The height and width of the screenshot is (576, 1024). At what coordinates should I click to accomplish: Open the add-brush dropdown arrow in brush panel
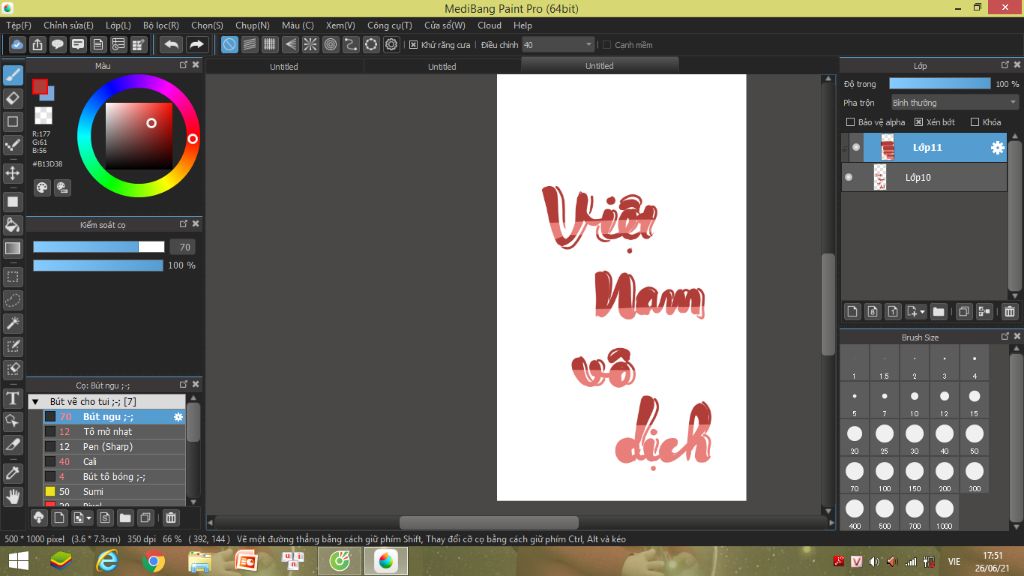click(89, 519)
